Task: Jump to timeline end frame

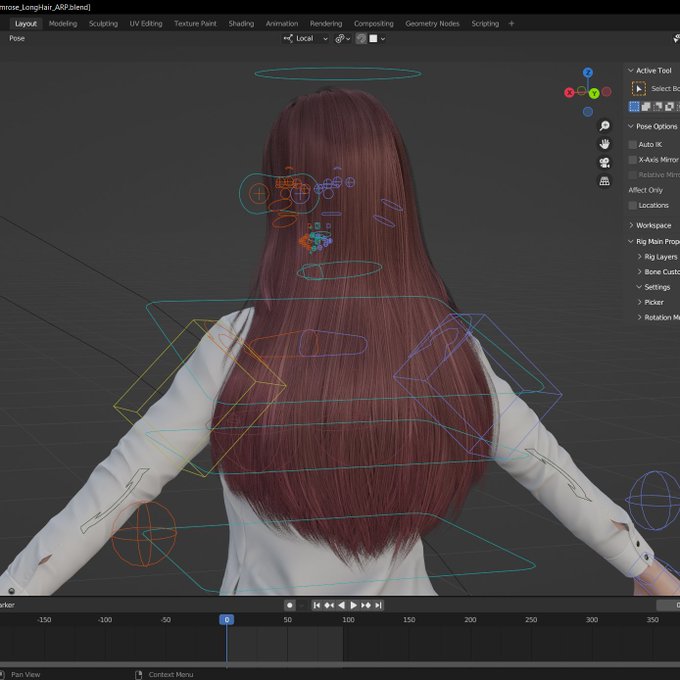Action: (x=378, y=605)
